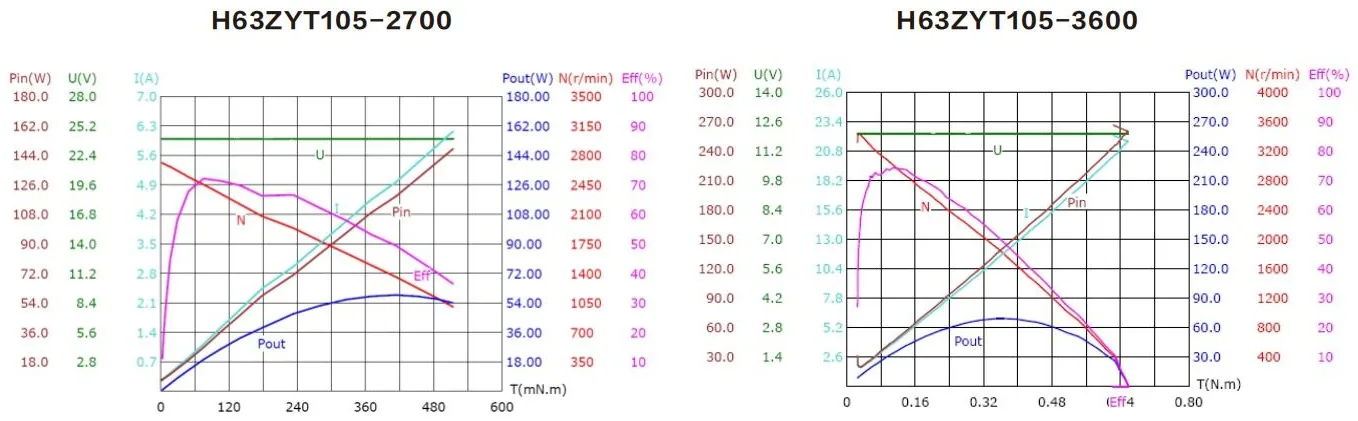Viewport: 1358px width, 421px height.
Task: Select the 20.8 current axis value
Action: click(829, 152)
